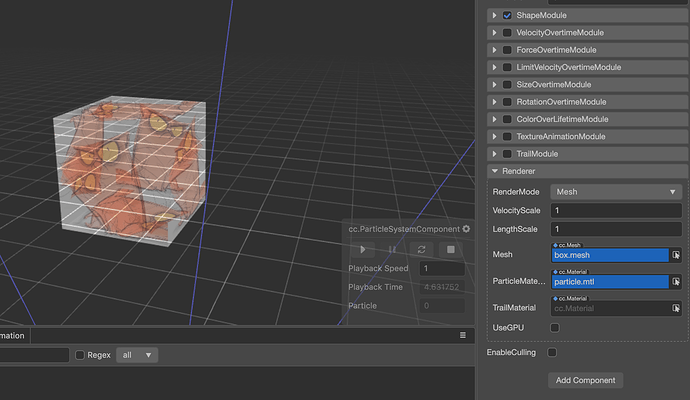Expand the TrailModule section
690x400 pixels.
494,154
